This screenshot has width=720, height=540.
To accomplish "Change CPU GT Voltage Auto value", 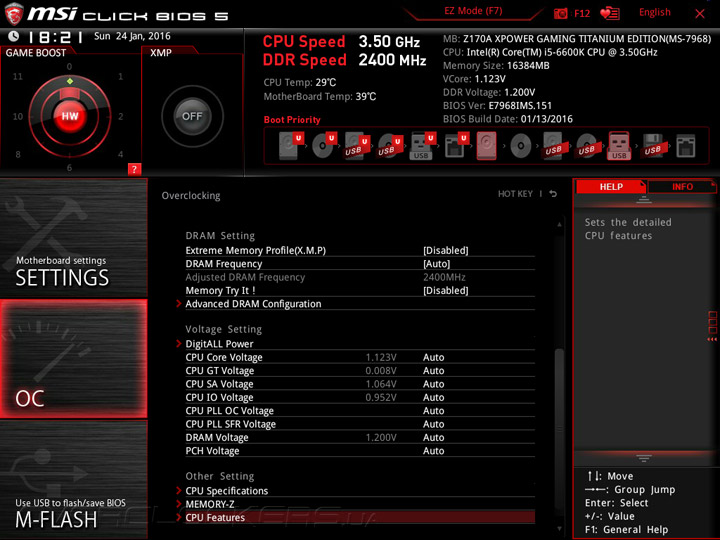I will tap(433, 371).
